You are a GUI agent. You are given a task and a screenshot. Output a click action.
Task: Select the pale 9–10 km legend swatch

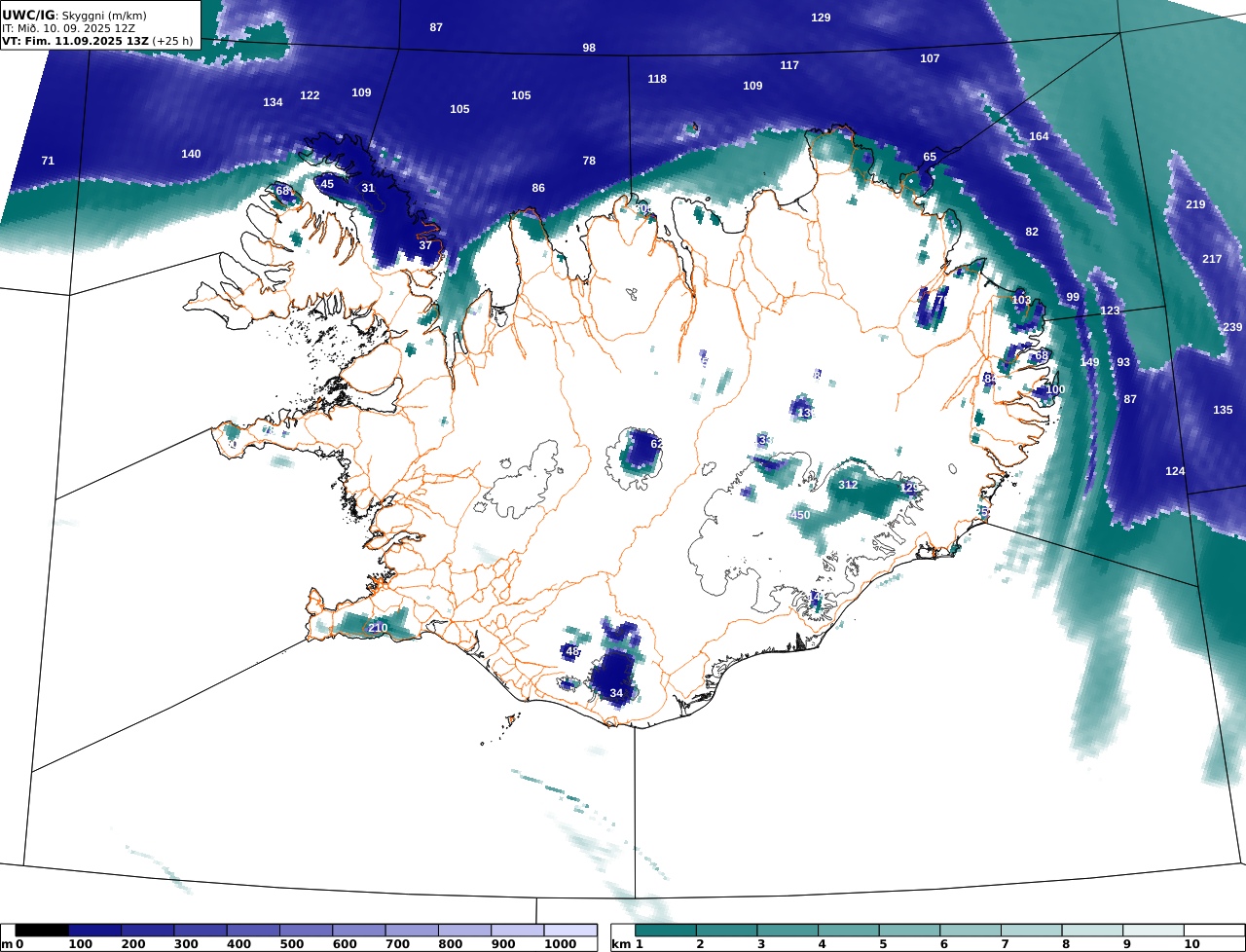tap(1154, 931)
